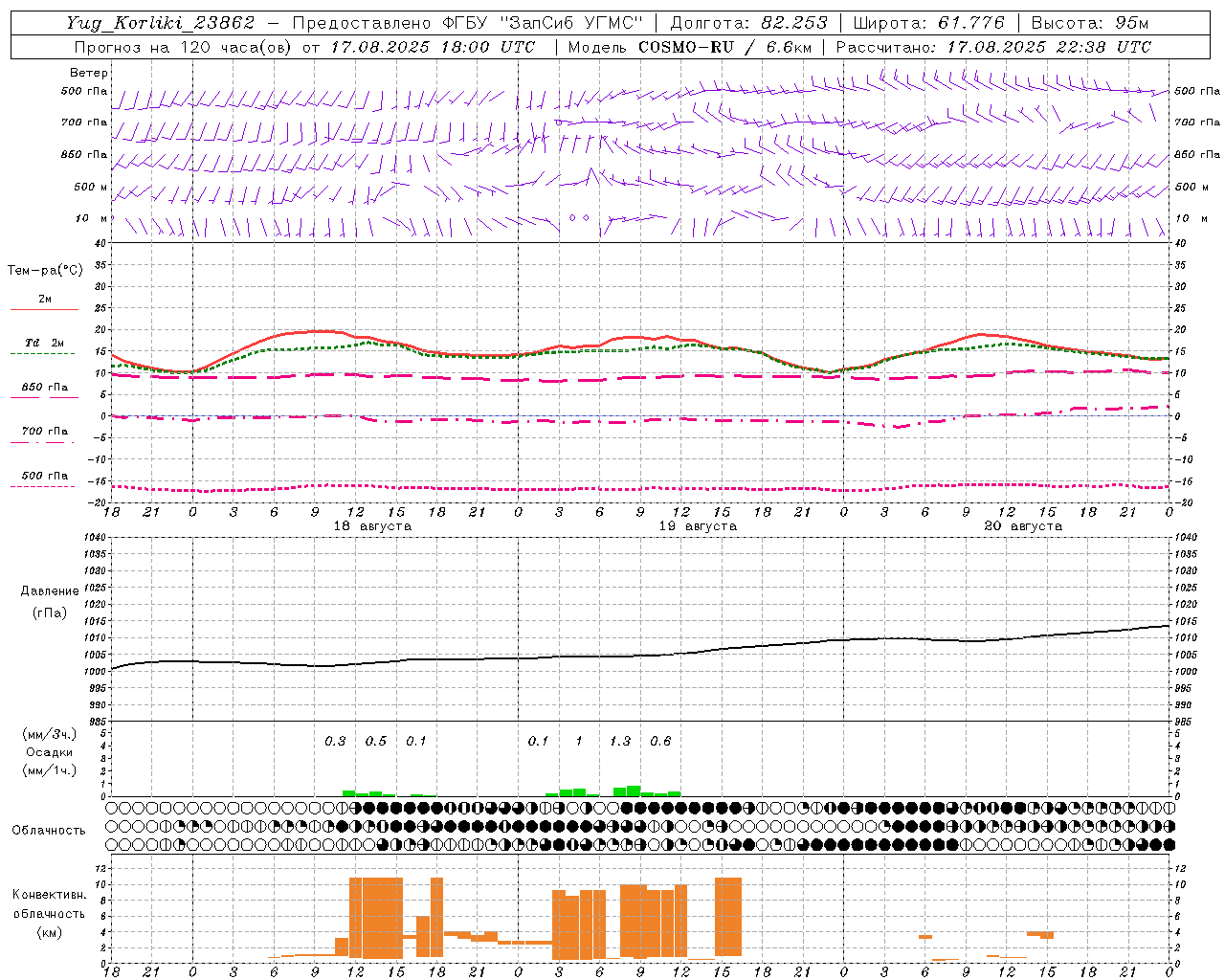The height and width of the screenshot is (980, 1225).
Task: Click the precipitation value '0.6'
Action: coord(660,742)
